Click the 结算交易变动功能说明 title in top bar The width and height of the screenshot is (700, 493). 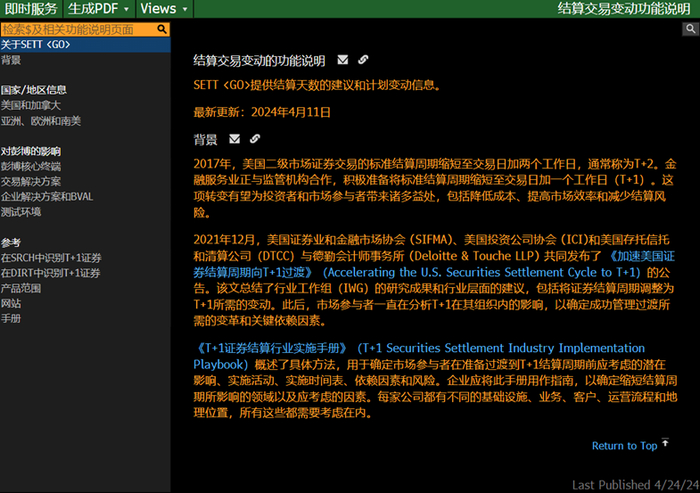[624, 8]
